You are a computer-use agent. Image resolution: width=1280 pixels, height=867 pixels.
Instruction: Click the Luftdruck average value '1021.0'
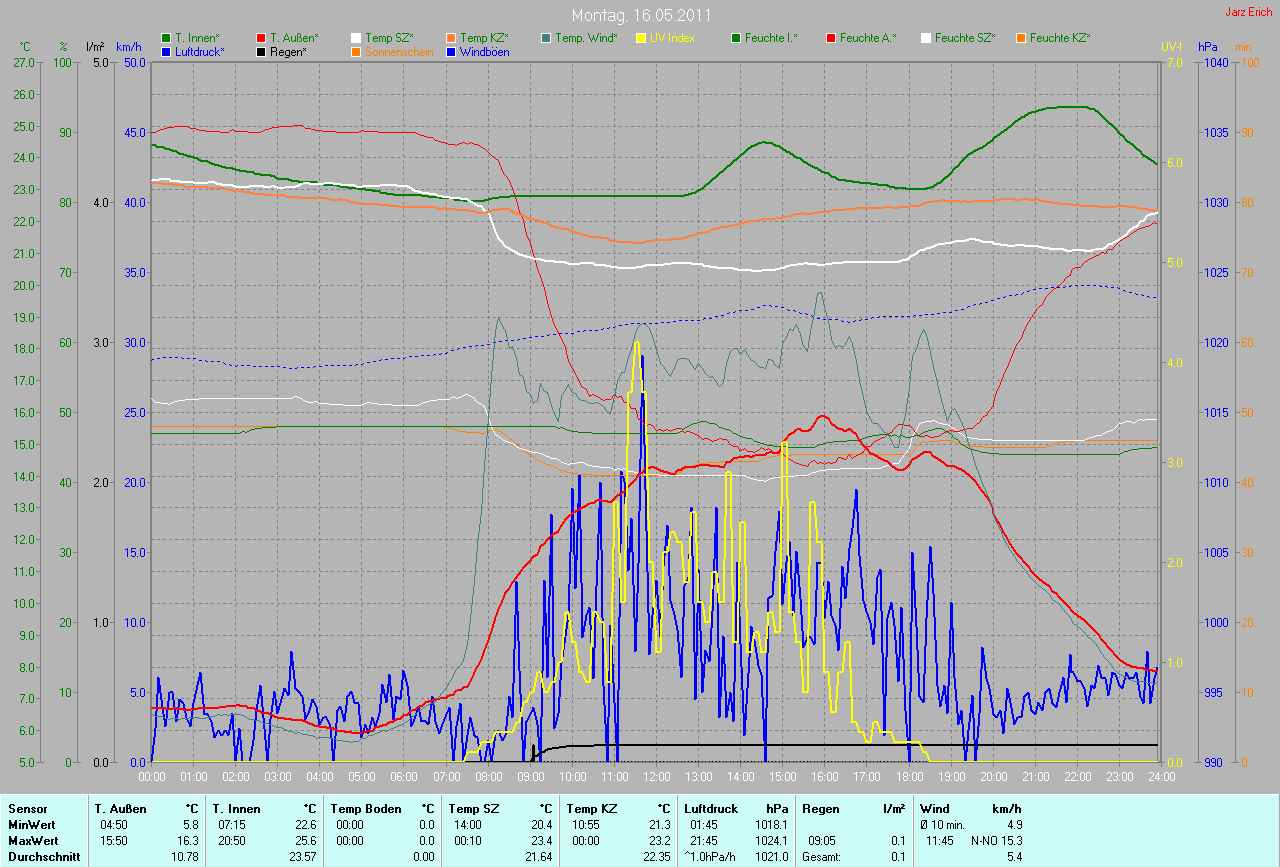tap(770, 857)
